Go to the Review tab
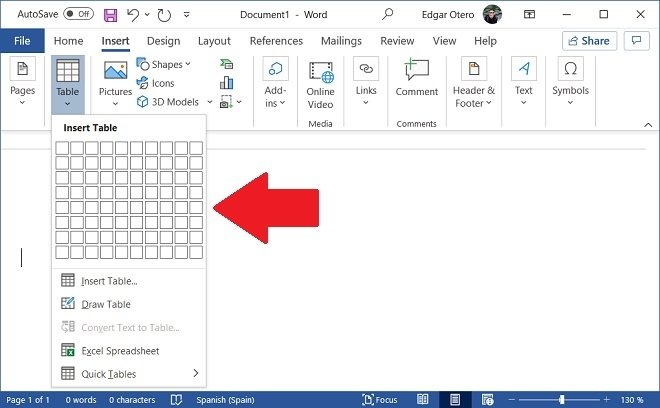The width and height of the screenshot is (660, 408). click(x=397, y=41)
